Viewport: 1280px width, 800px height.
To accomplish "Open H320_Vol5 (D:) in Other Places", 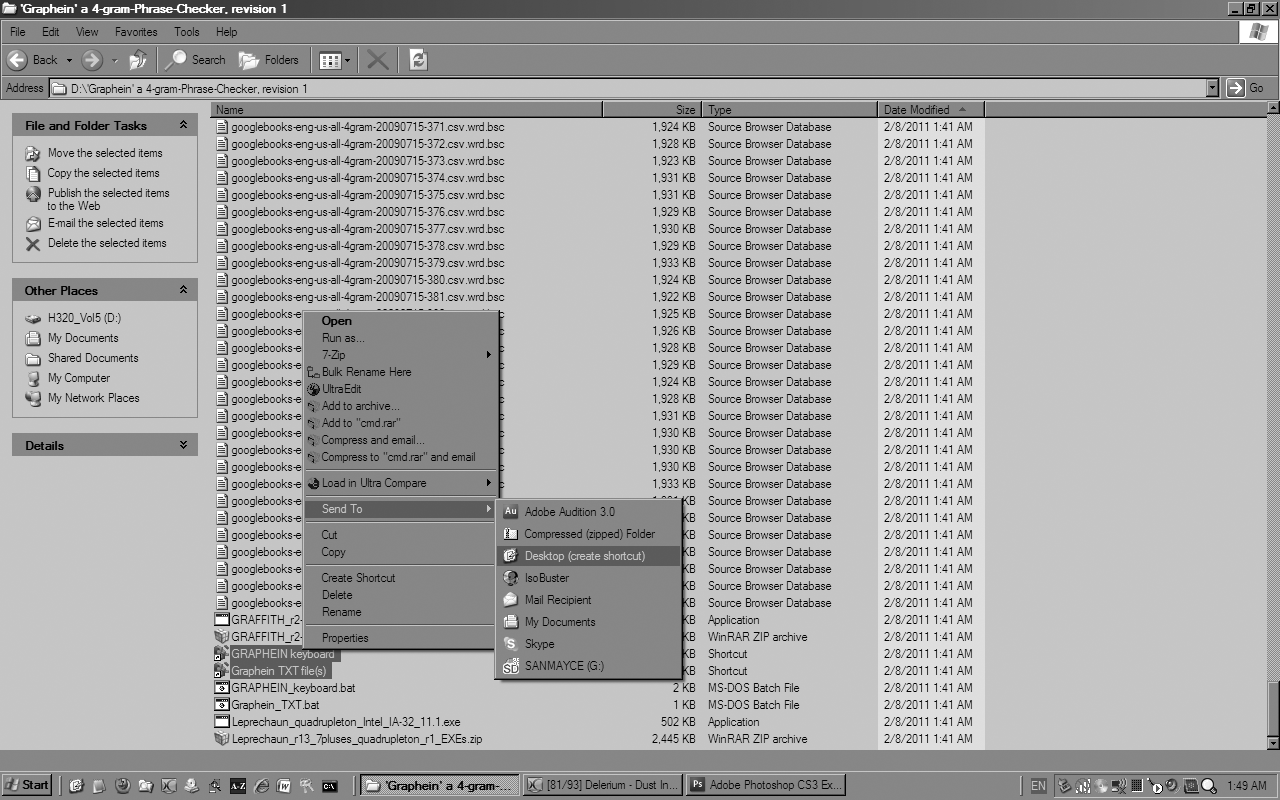I will (x=84, y=318).
